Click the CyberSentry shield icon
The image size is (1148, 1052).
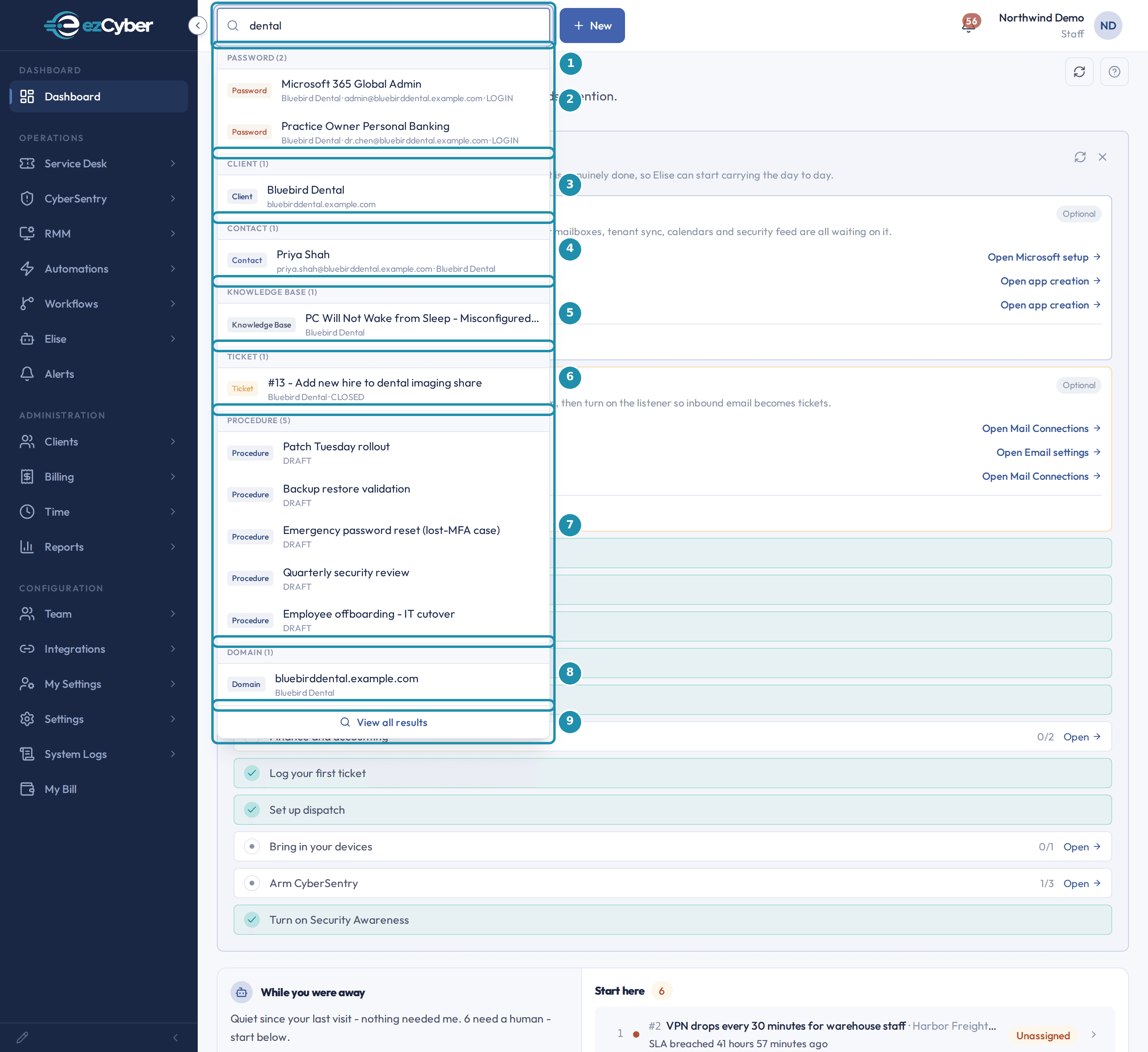(27, 199)
